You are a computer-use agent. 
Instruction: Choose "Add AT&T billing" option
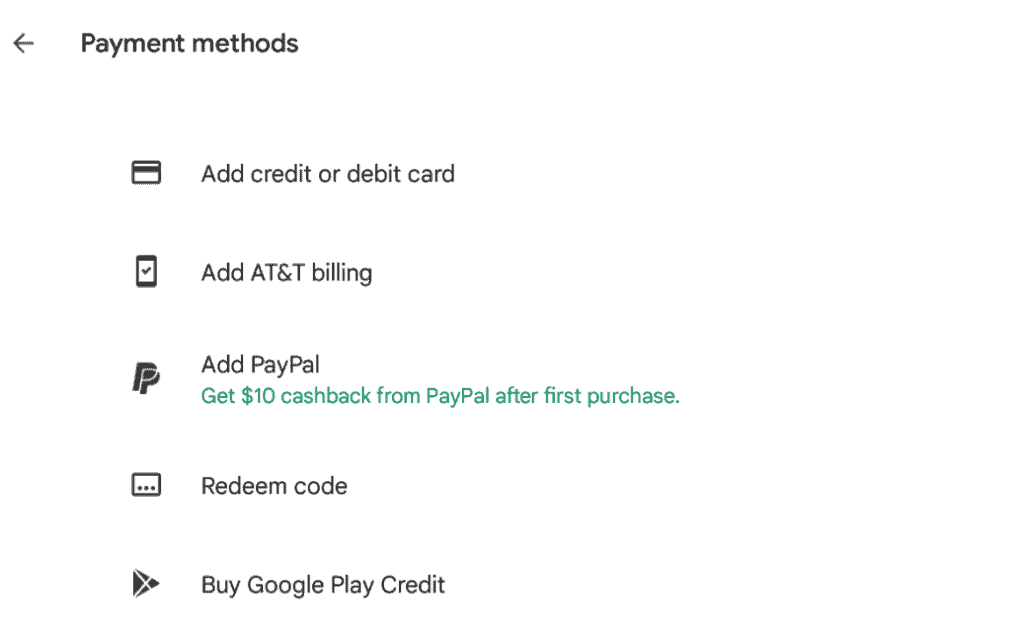coord(286,272)
